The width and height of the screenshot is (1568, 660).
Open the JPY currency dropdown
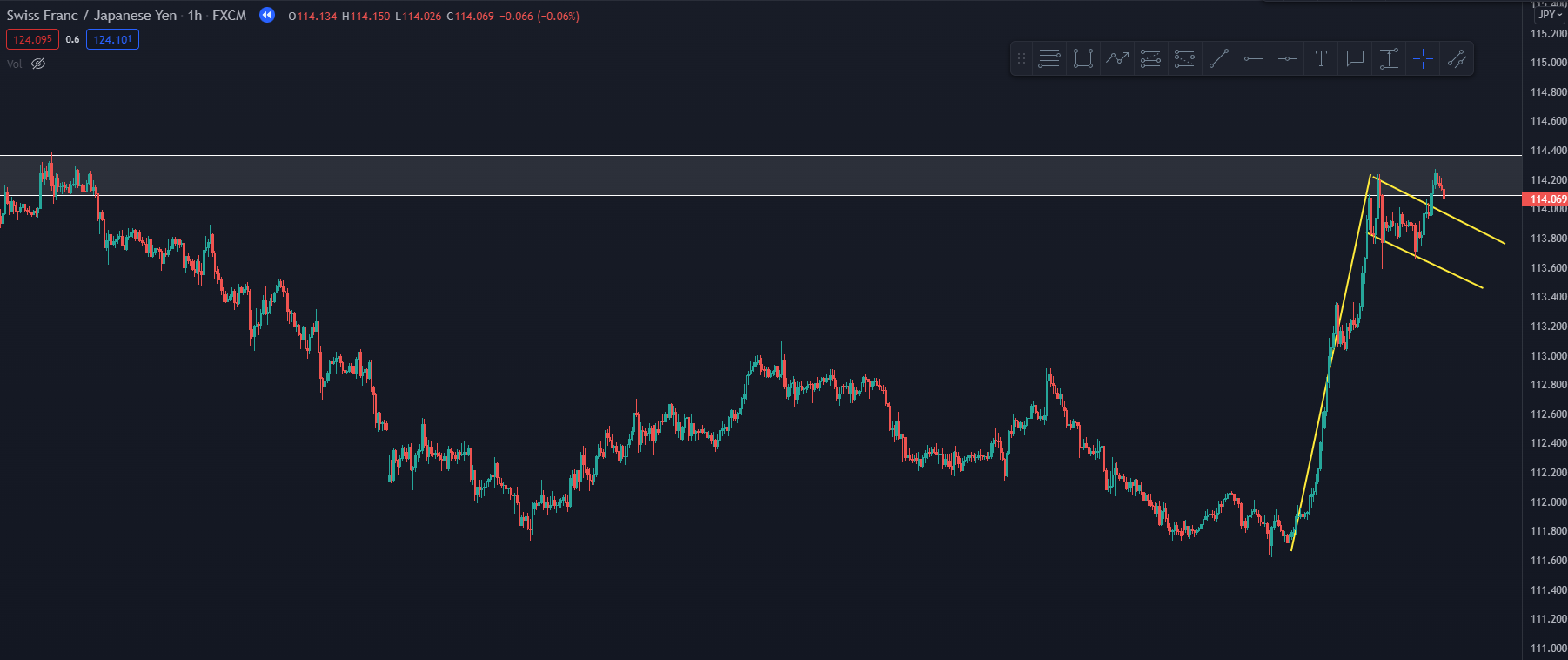pos(1549,15)
